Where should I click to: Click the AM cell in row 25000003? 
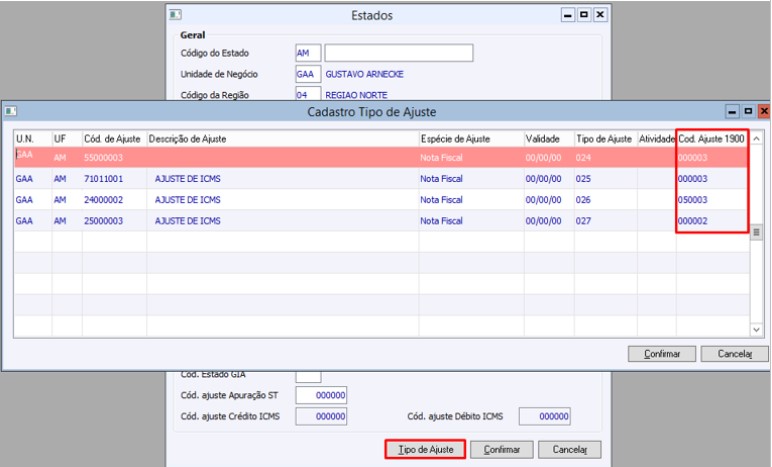coord(60,221)
